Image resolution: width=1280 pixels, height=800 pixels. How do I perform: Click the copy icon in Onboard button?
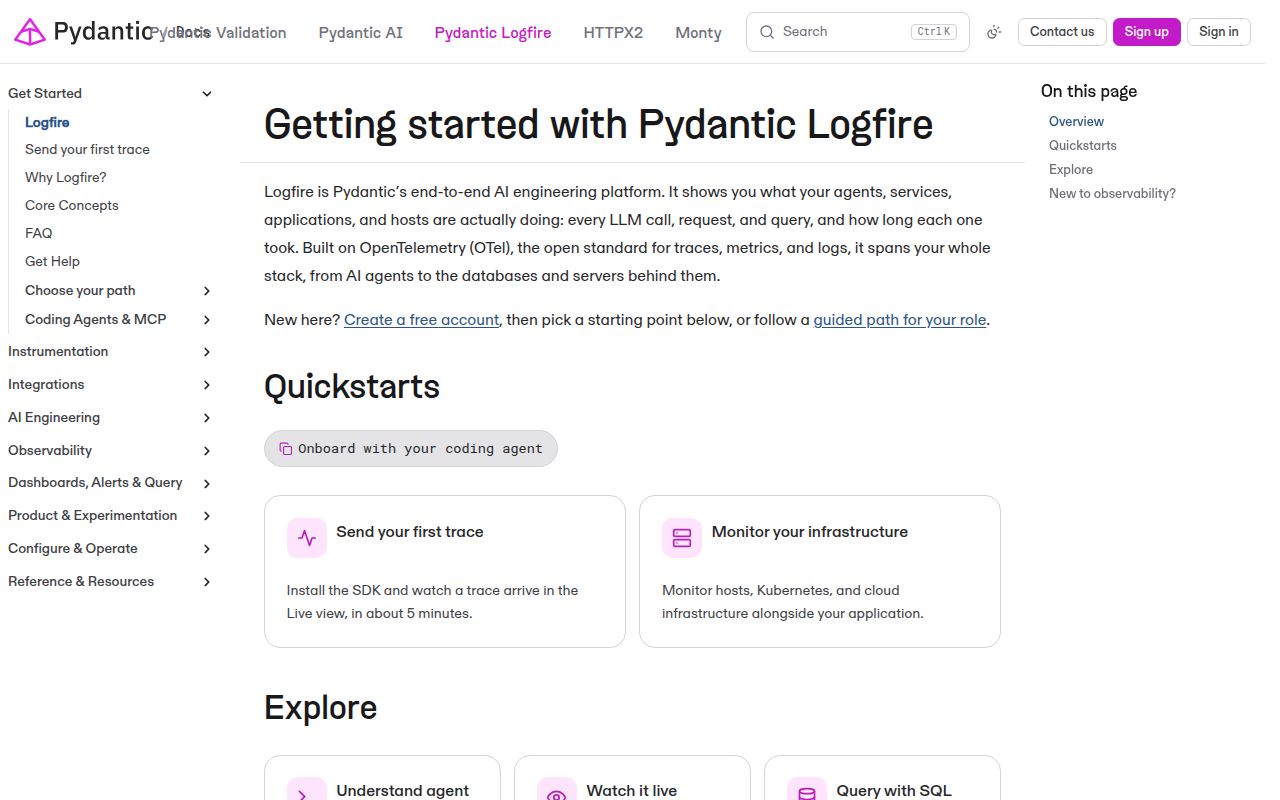click(x=285, y=449)
